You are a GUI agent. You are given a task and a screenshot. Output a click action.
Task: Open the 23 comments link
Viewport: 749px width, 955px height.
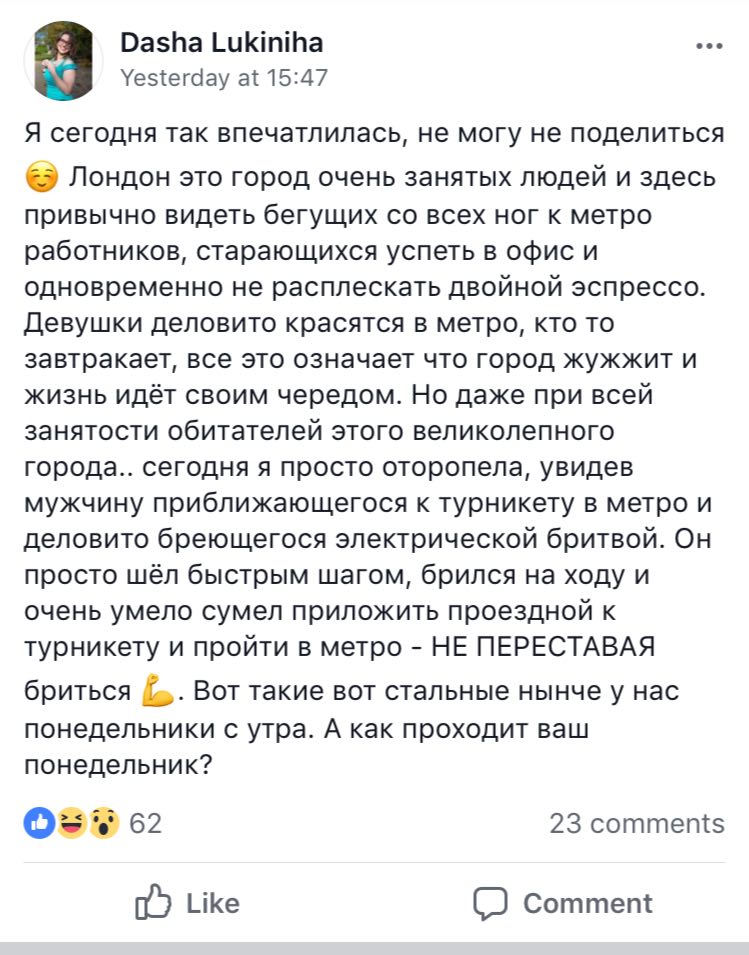(636, 823)
